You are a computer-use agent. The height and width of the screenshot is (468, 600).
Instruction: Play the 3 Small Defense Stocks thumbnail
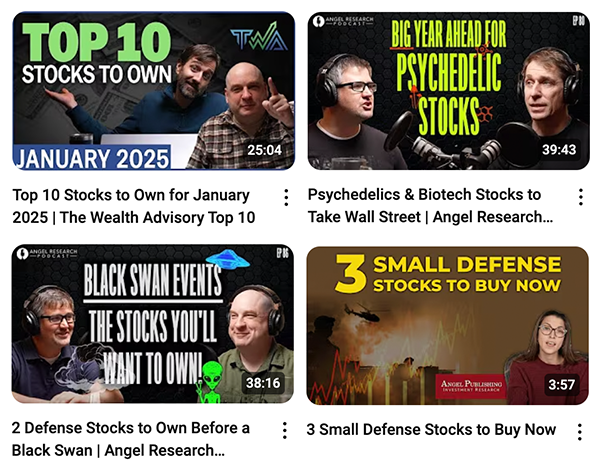[x=447, y=326]
